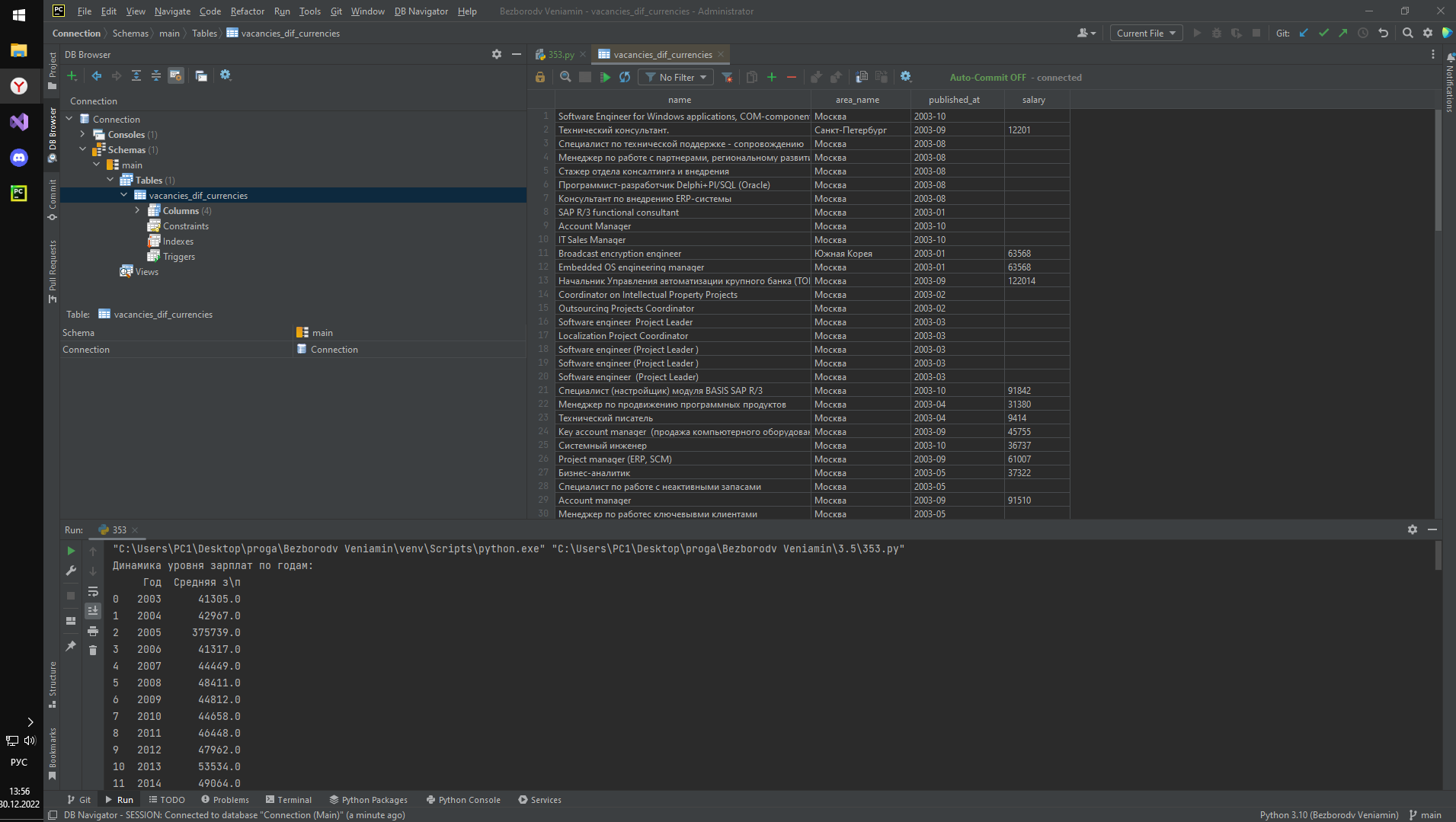This screenshot has width=1456, height=822.
Task: Delete selected record using the red minus icon
Action: tap(792, 77)
